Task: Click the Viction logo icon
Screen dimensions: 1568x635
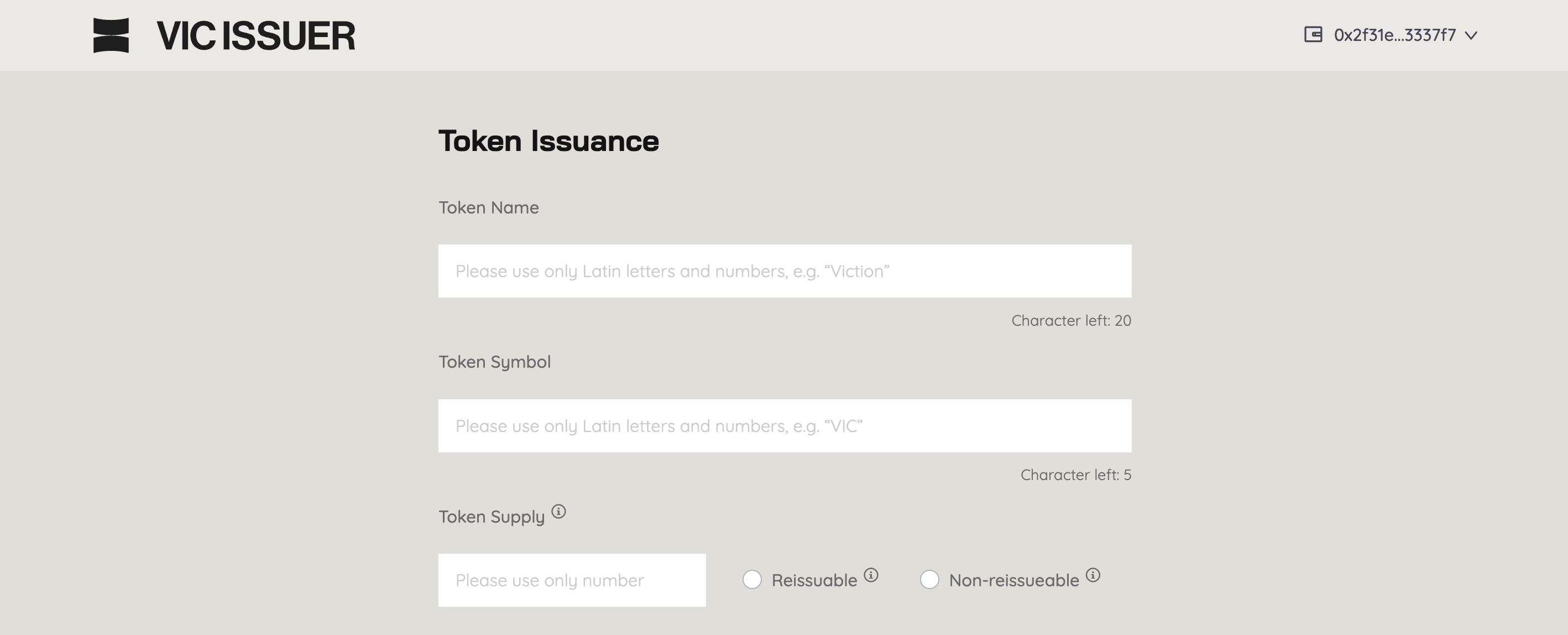Action: 111,35
